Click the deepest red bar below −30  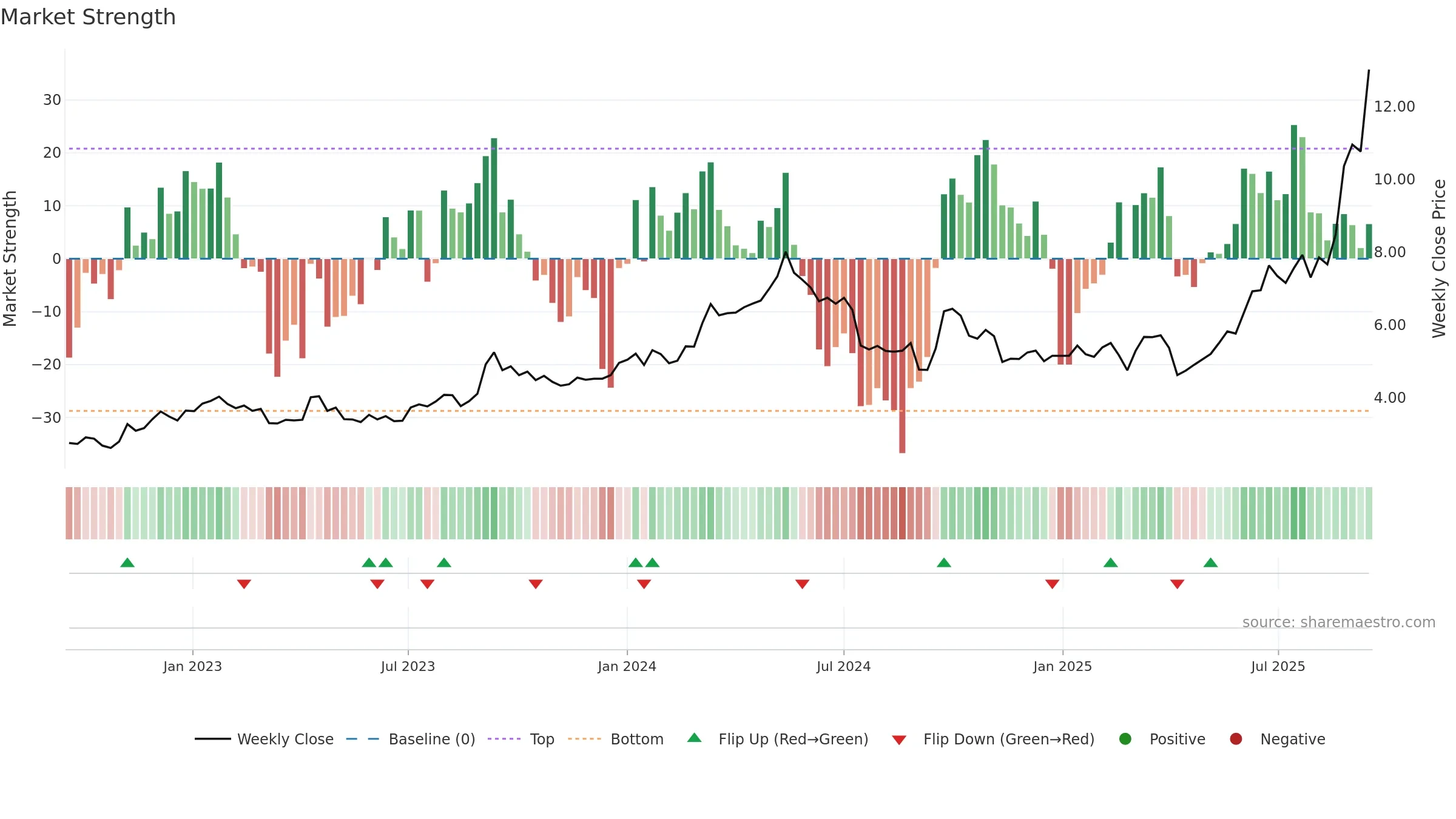[x=902, y=356]
